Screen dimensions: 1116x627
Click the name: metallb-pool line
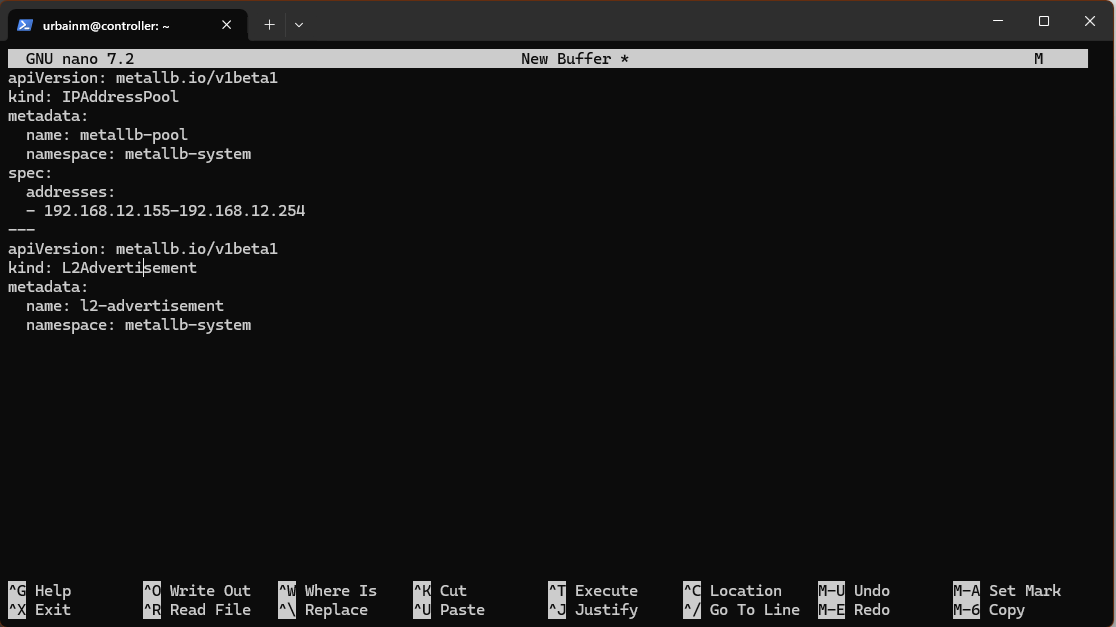(107, 135)
